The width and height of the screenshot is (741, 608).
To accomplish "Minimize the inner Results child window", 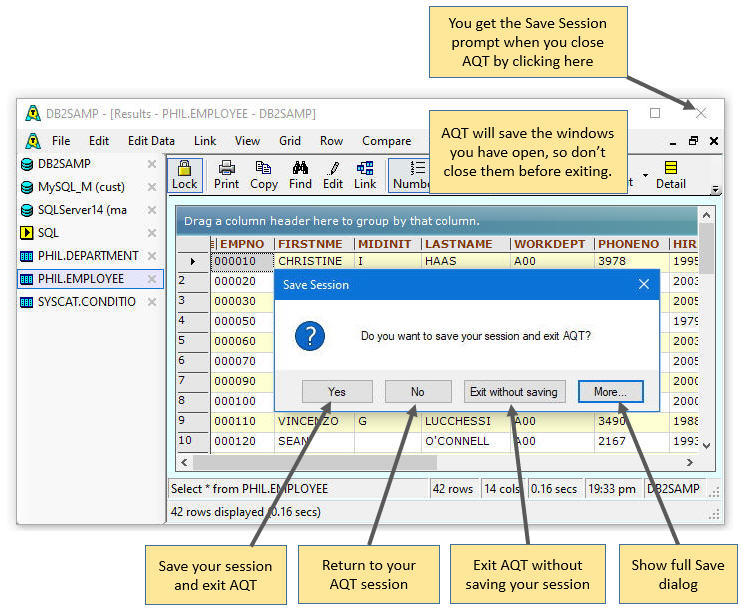I will tap(673, 141).
